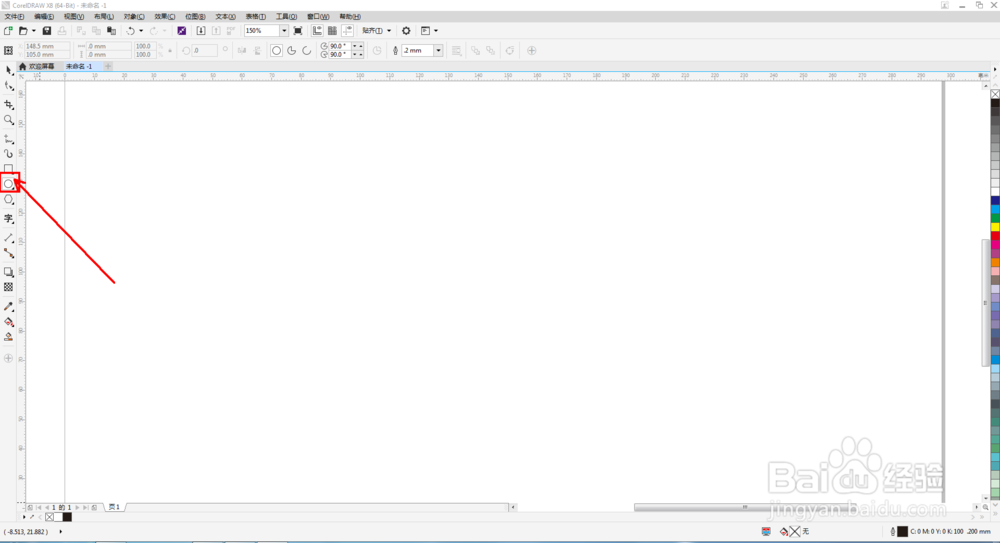Image resolution: width=1000 pixels, height=543 pixels.
Task: Select the Drop Shadow tool
Action: pos(9,272)
